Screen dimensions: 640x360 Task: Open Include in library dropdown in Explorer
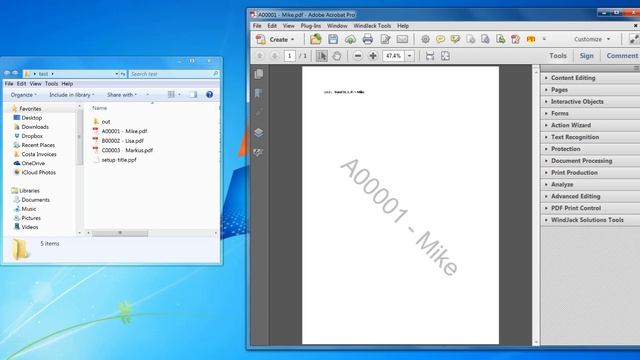click(x=71, y=95)
